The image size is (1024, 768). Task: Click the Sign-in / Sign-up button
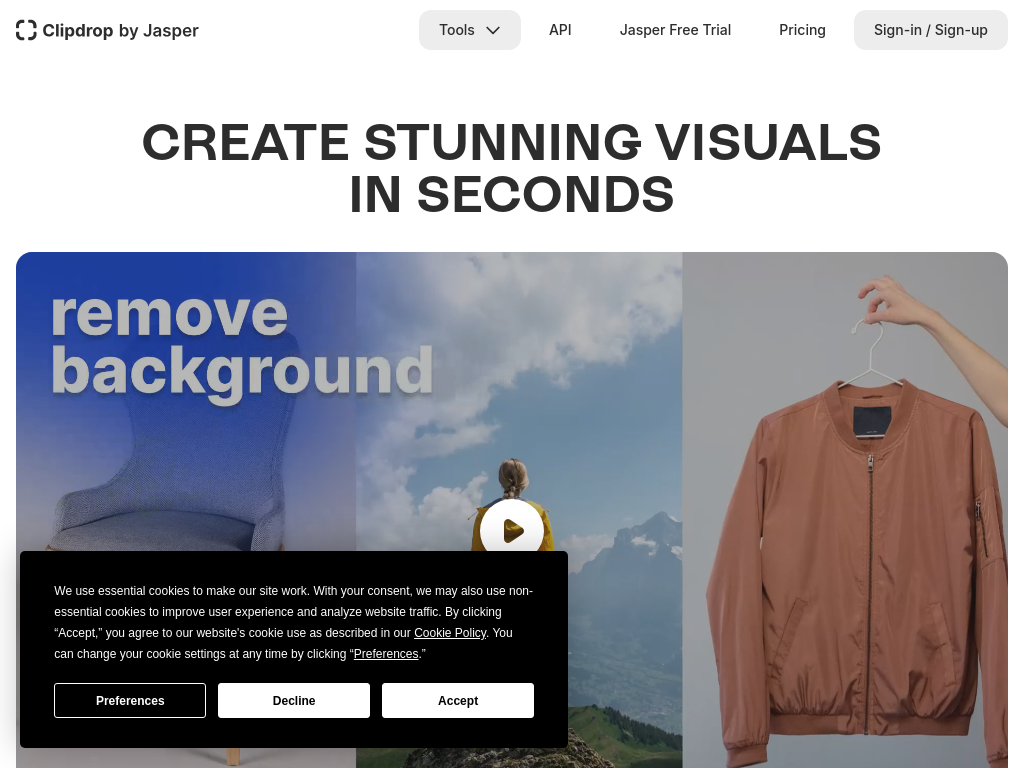click(x=931, y=30)
